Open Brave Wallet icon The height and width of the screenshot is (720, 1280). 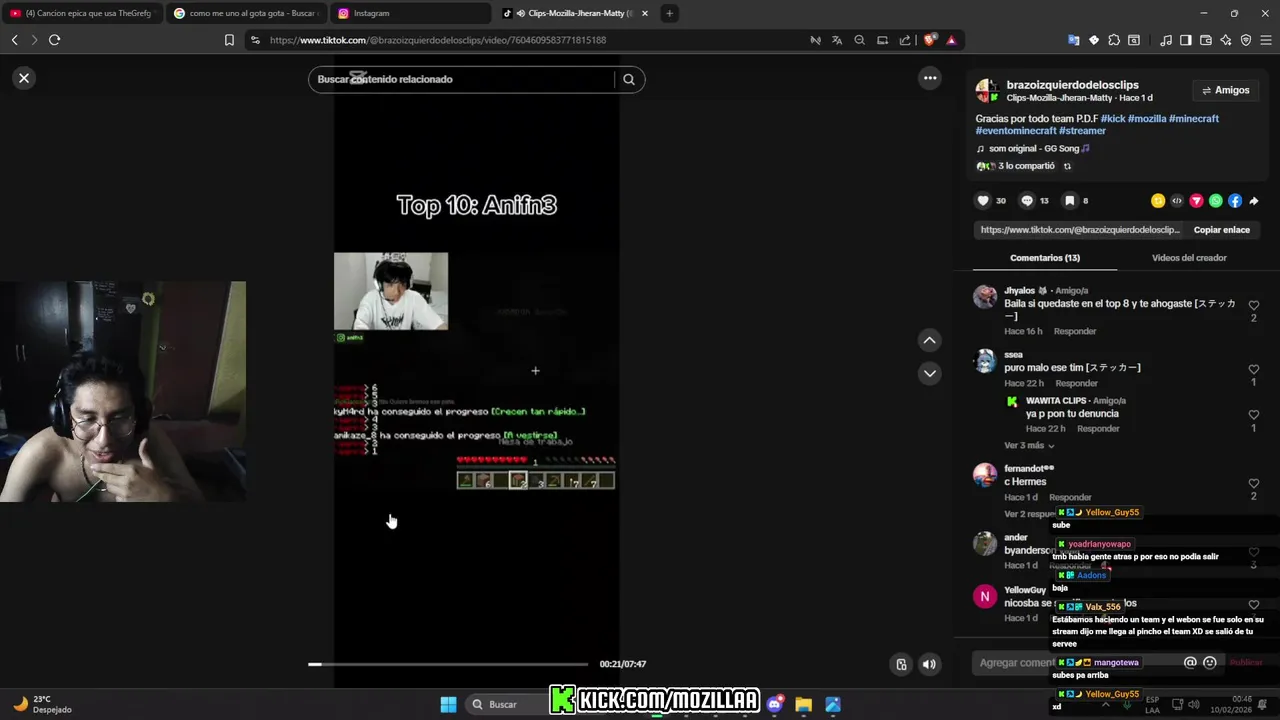1206,40
